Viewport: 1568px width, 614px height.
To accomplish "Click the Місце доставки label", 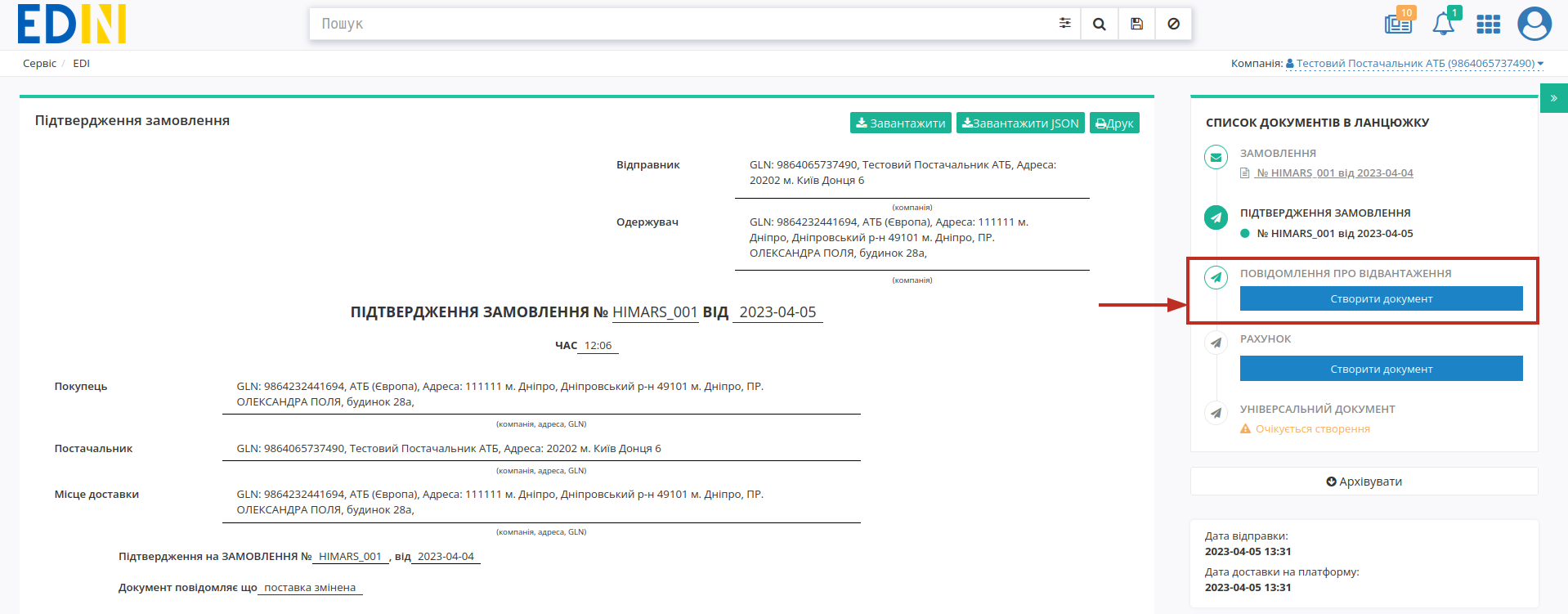I will [96, 494].
